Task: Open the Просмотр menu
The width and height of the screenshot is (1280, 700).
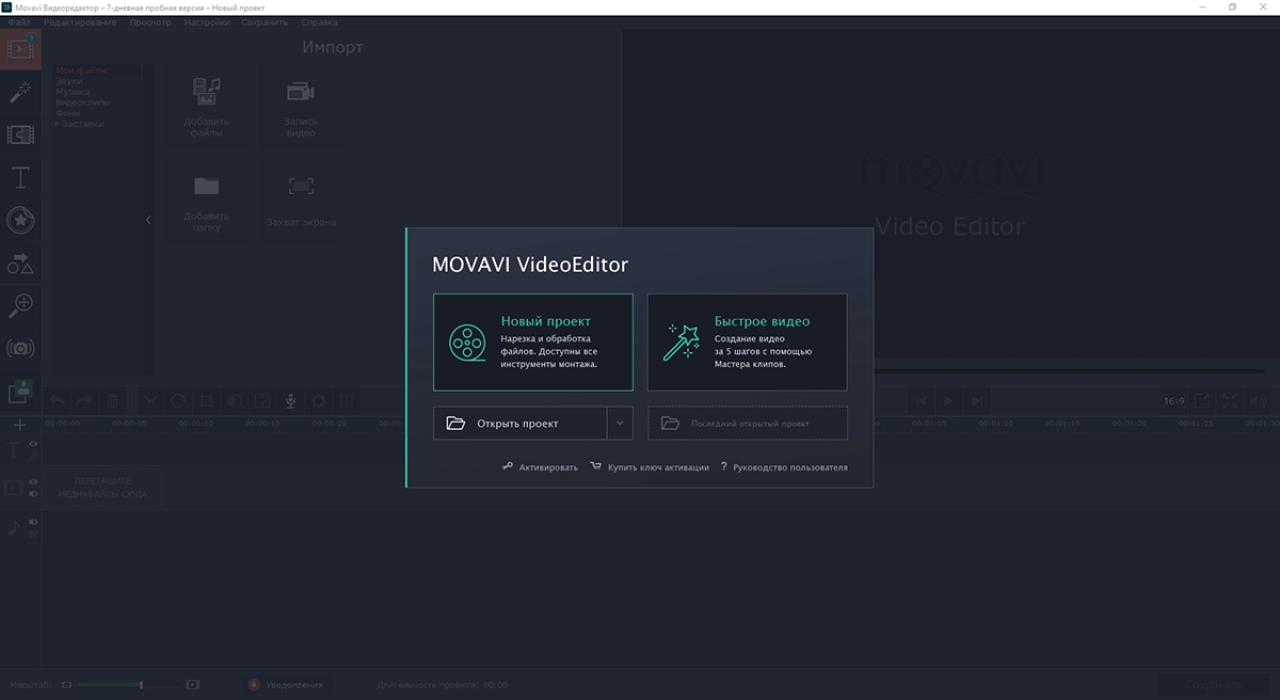Action: pos(150,22)
